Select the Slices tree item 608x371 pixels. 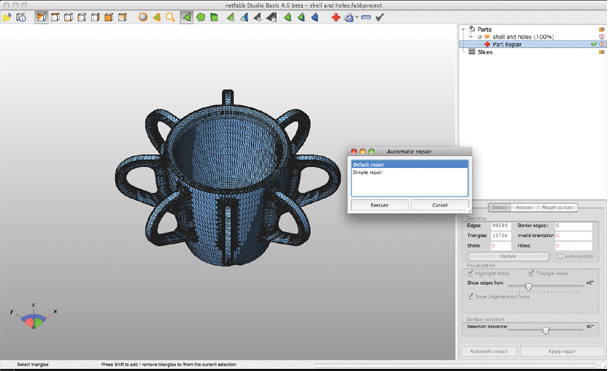(x=485, y=52)
